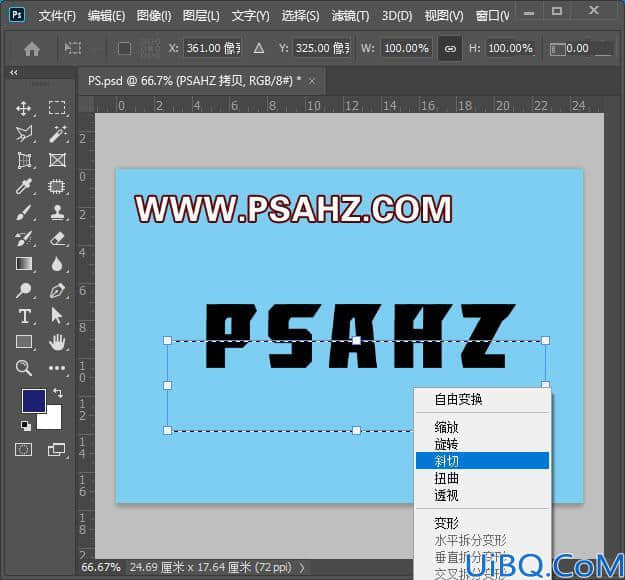Screen dimensions: 625x580
Task: Open the 选择(S) menu
Action: pos(301,16)
